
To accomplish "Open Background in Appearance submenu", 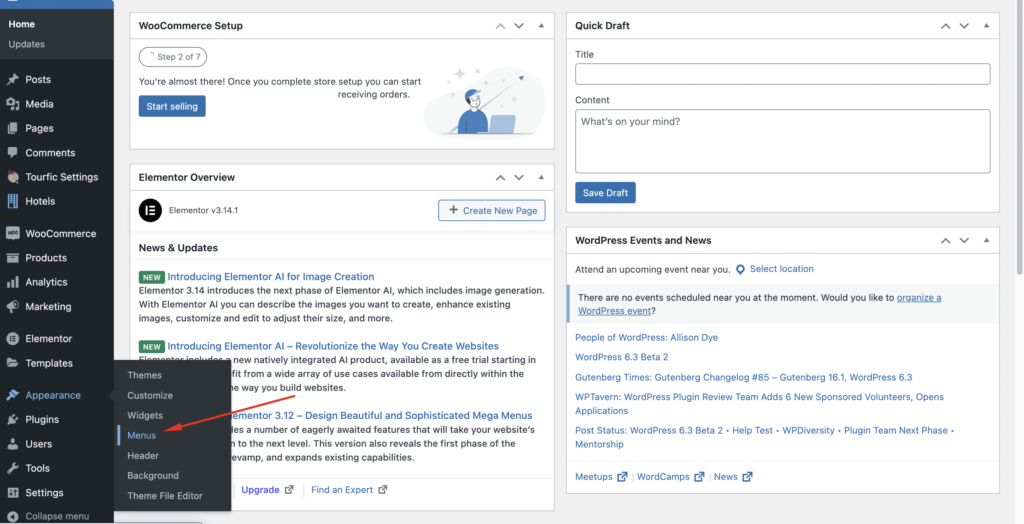I will (x=153, y=476).
